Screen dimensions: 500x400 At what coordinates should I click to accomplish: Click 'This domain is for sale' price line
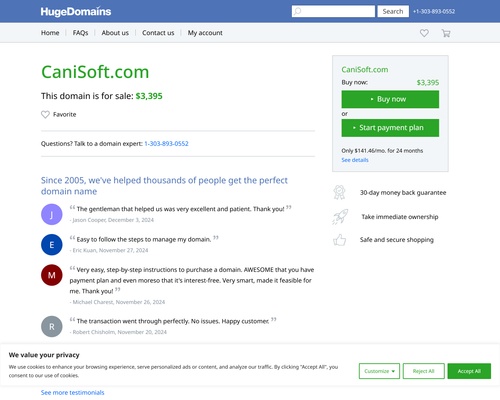[102, 96]
